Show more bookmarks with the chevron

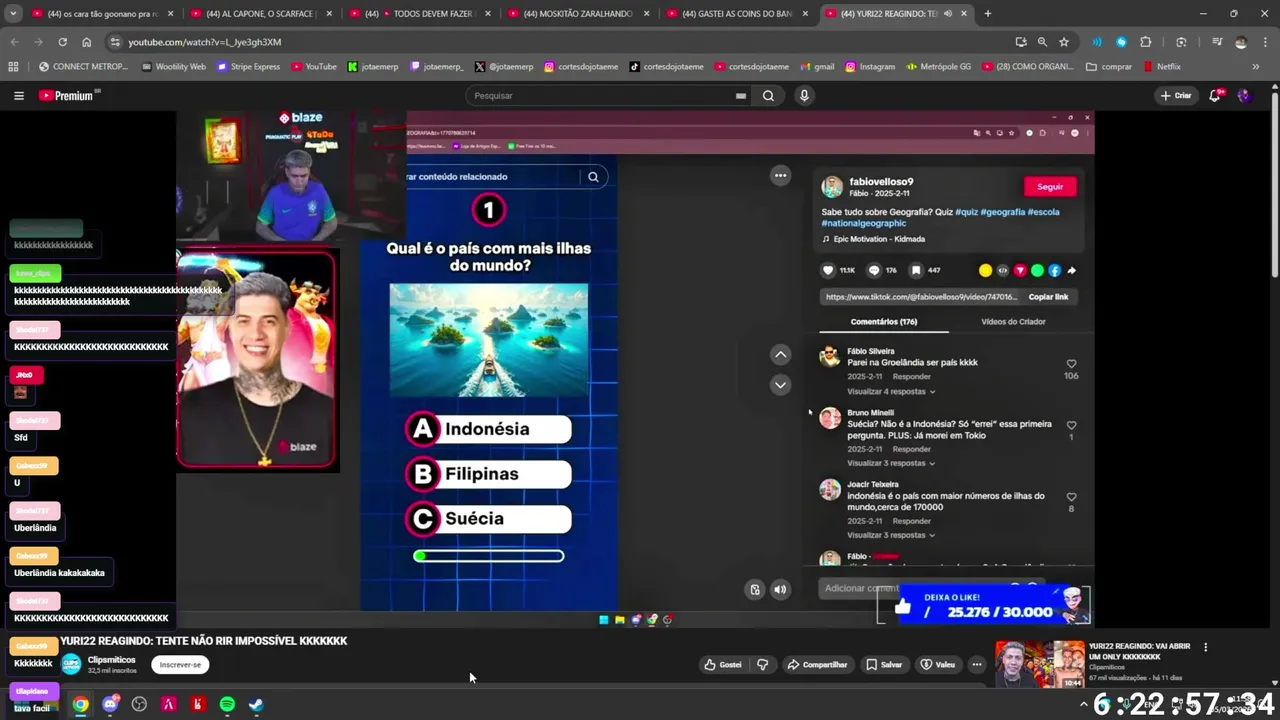[1256, 67]
